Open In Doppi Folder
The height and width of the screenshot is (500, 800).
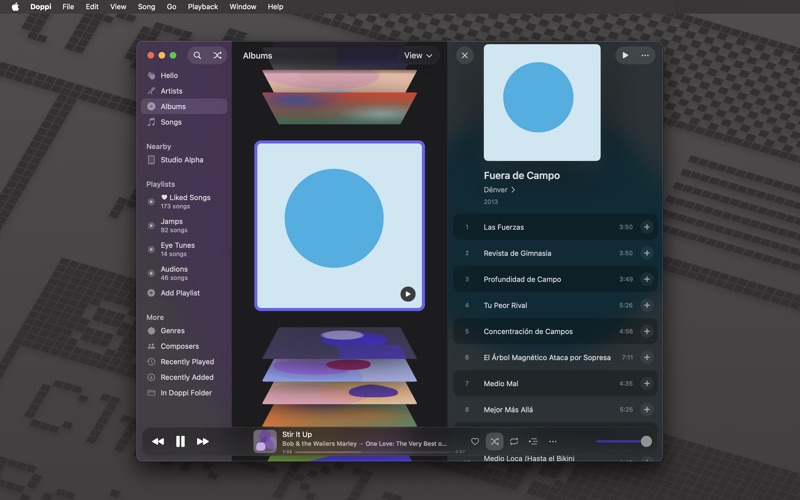(184, 393)
